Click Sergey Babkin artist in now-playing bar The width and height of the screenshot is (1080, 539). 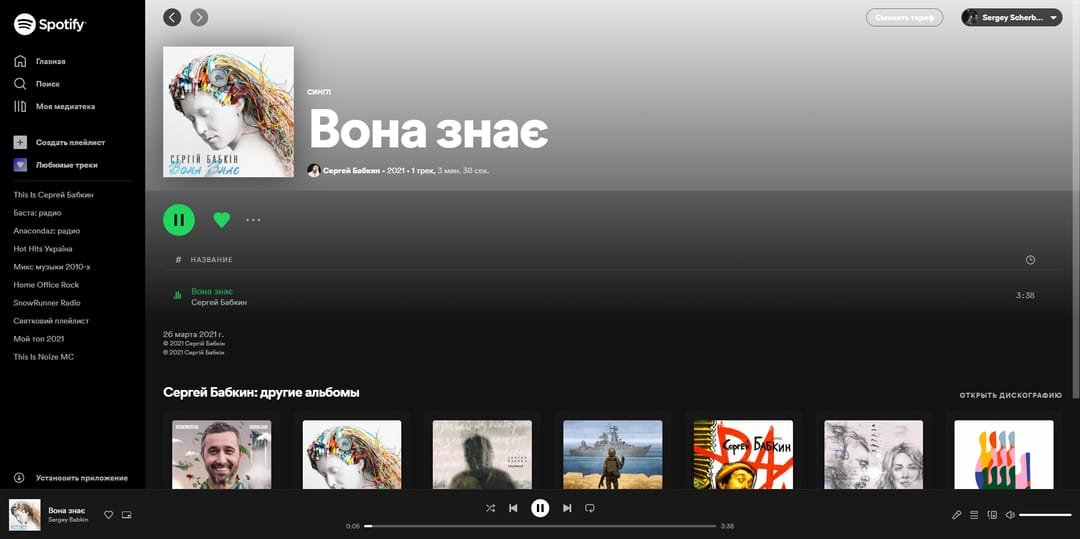(68, 520)
